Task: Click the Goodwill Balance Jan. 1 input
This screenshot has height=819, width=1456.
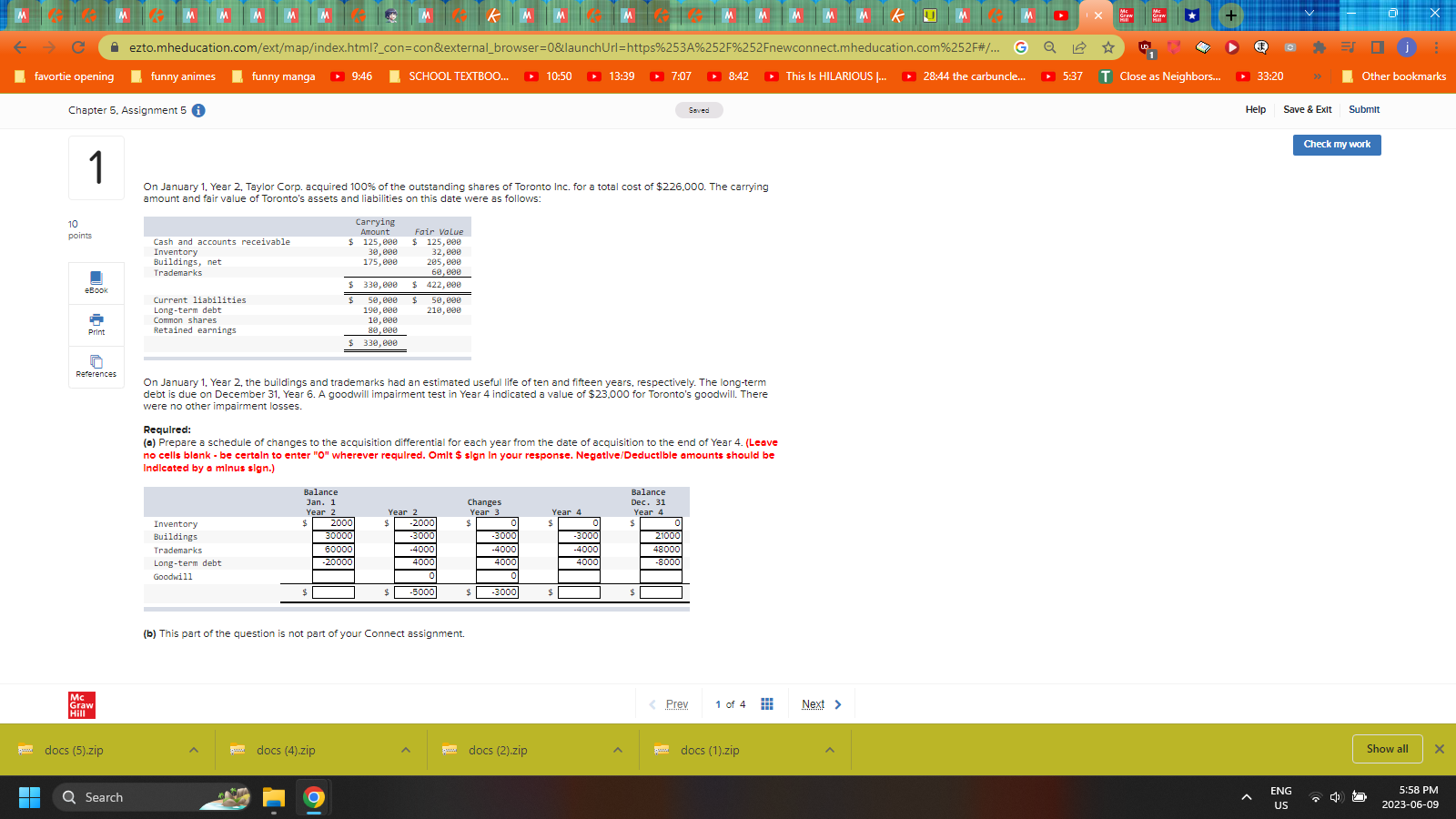Action: (x=333, y=576)
